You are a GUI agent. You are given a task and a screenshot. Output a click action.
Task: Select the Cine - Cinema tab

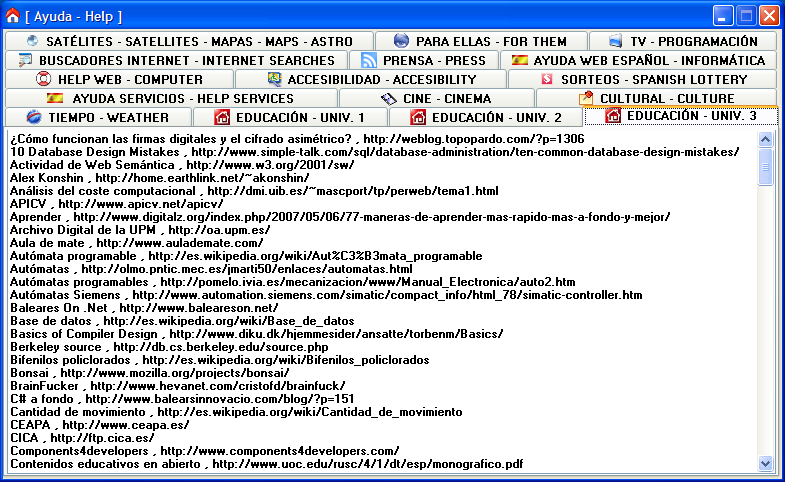pyautogui.click(x=437, y=98)
